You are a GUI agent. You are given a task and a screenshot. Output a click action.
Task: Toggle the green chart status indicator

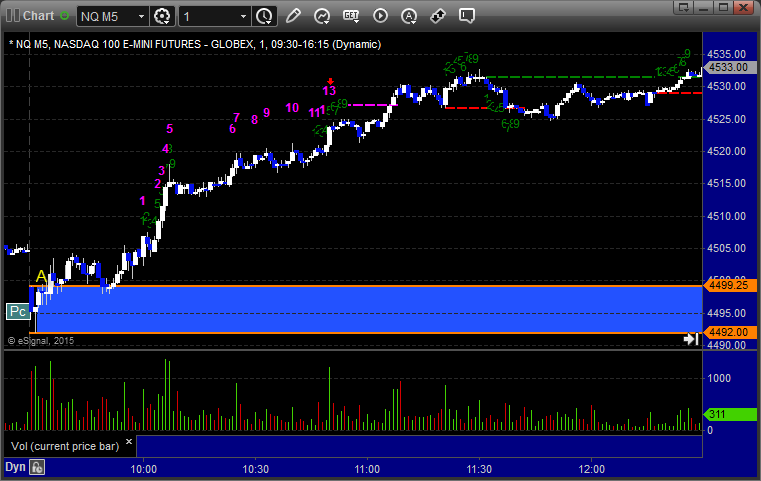(65, 16)
